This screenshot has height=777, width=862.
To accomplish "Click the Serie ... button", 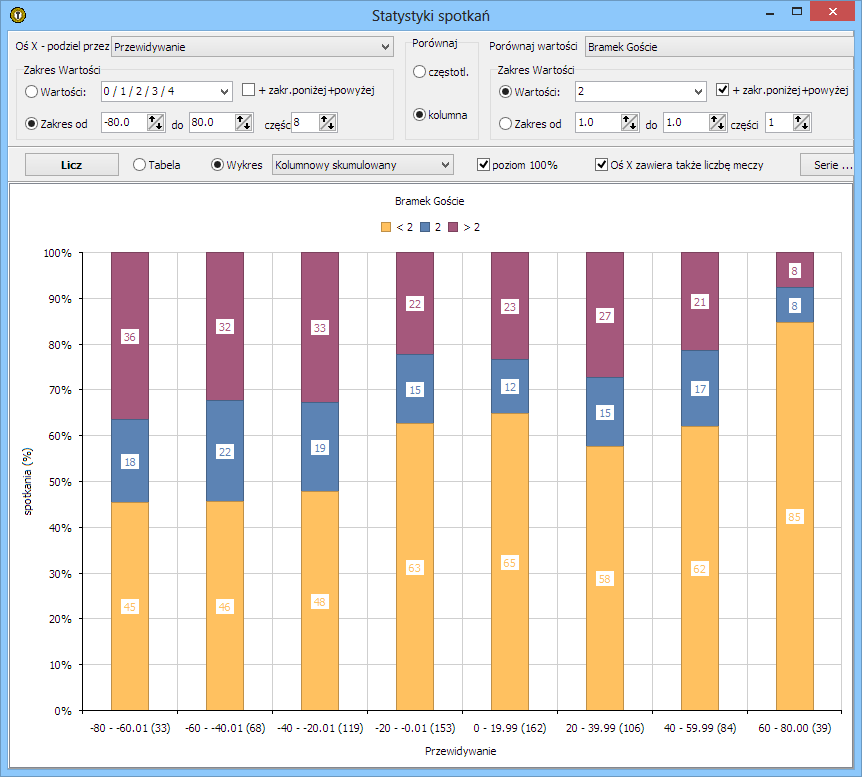I will 829,165.
